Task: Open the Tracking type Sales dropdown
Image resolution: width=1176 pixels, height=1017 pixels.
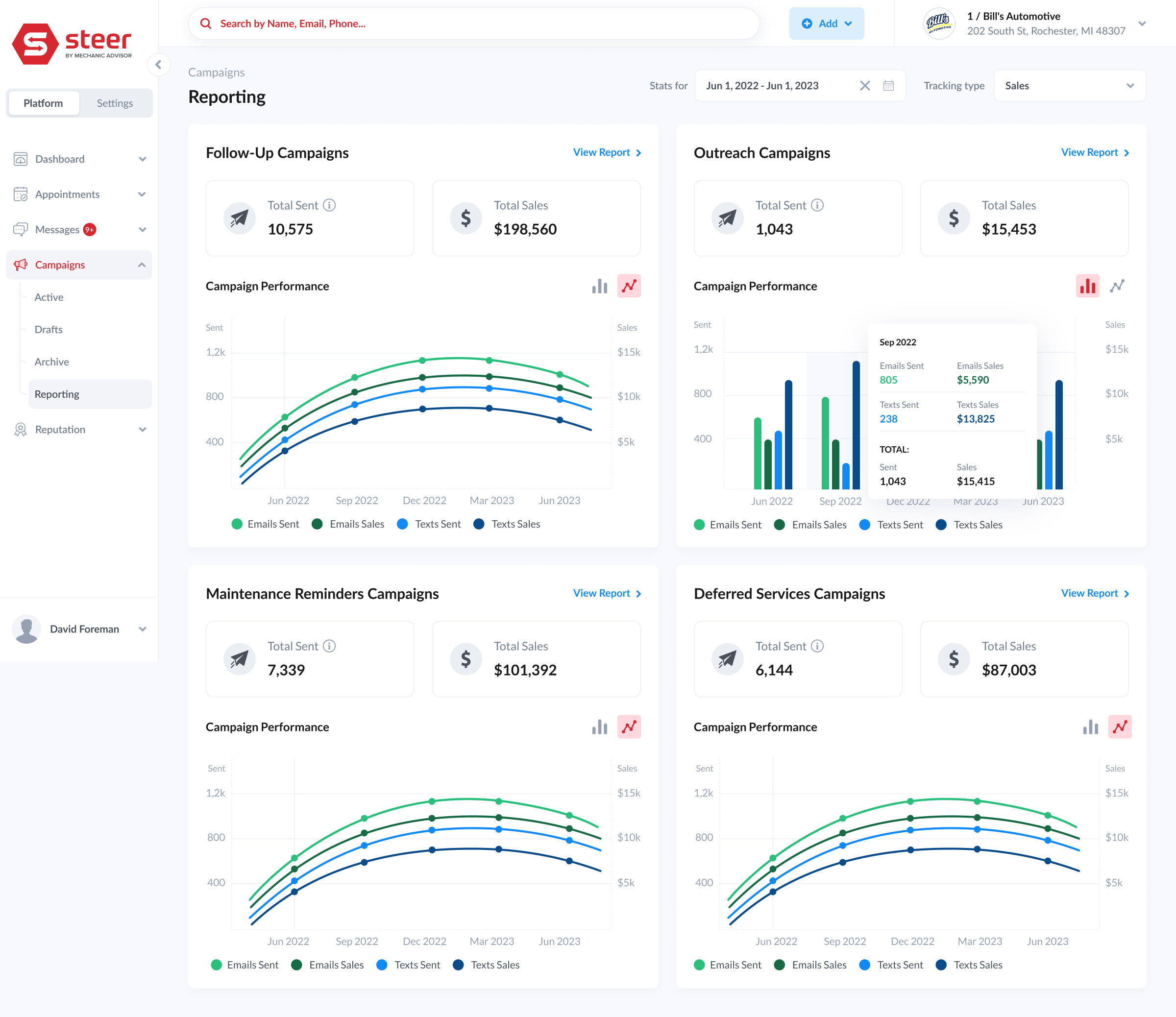Action: [1069, 86]
